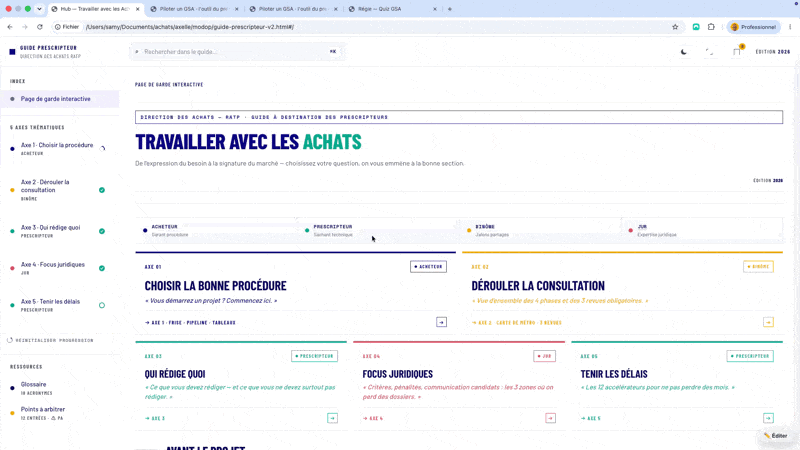Click the Choisir la bonne procédure card title

215,286
